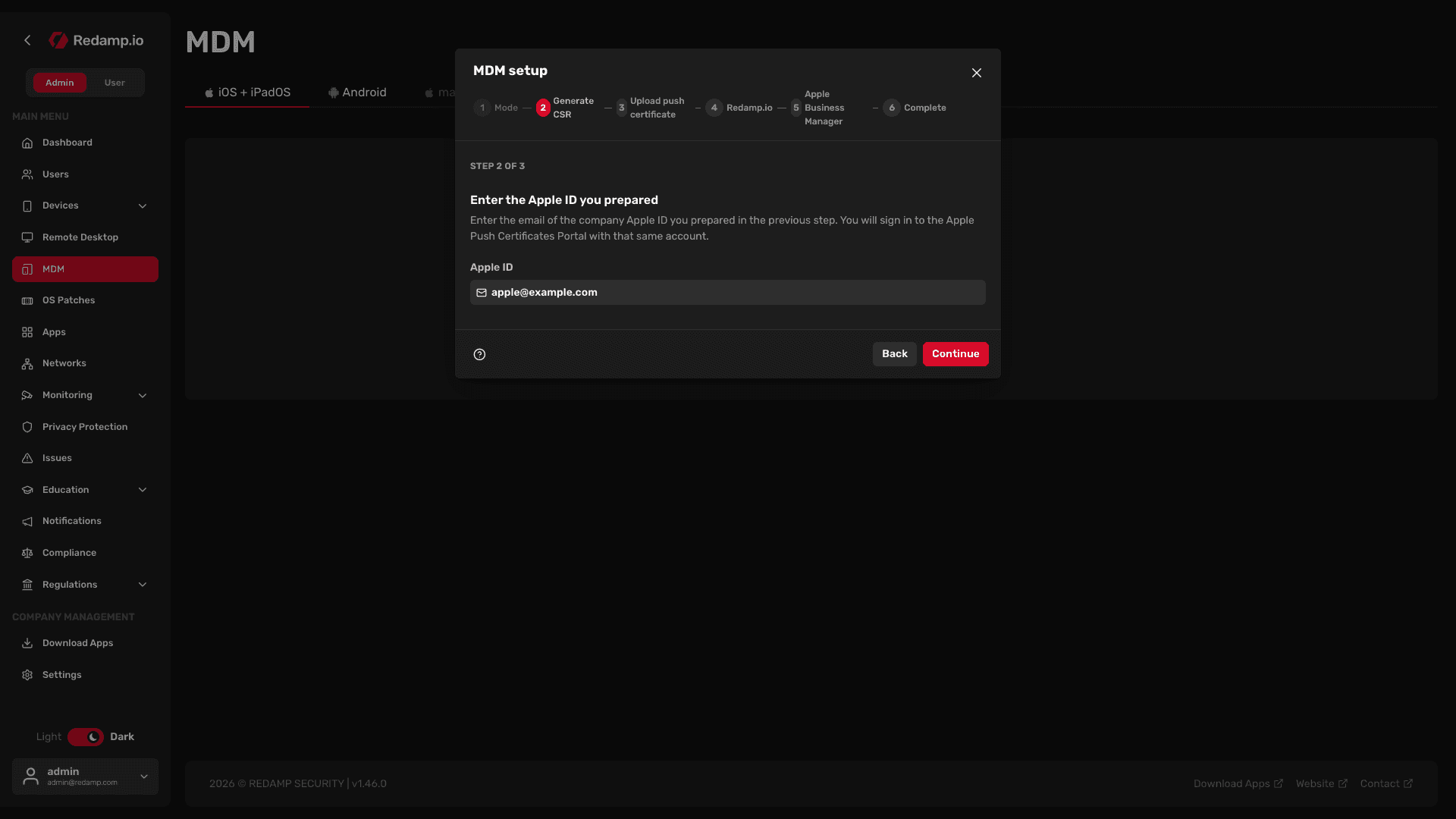The width and height of the screenshot is (1456, 819).
Task: Open the footer Contact link
Action: tap(1386, 784)
